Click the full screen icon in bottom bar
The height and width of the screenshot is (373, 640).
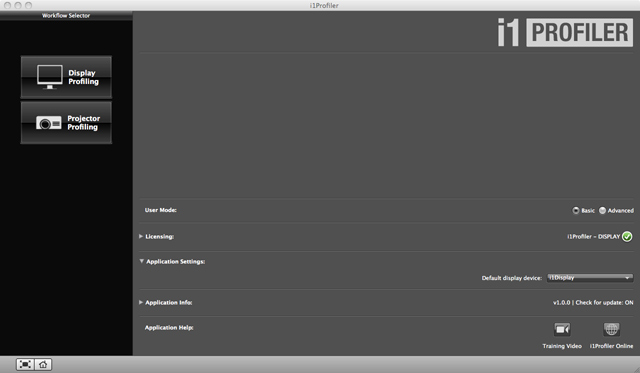click(25, 364)
